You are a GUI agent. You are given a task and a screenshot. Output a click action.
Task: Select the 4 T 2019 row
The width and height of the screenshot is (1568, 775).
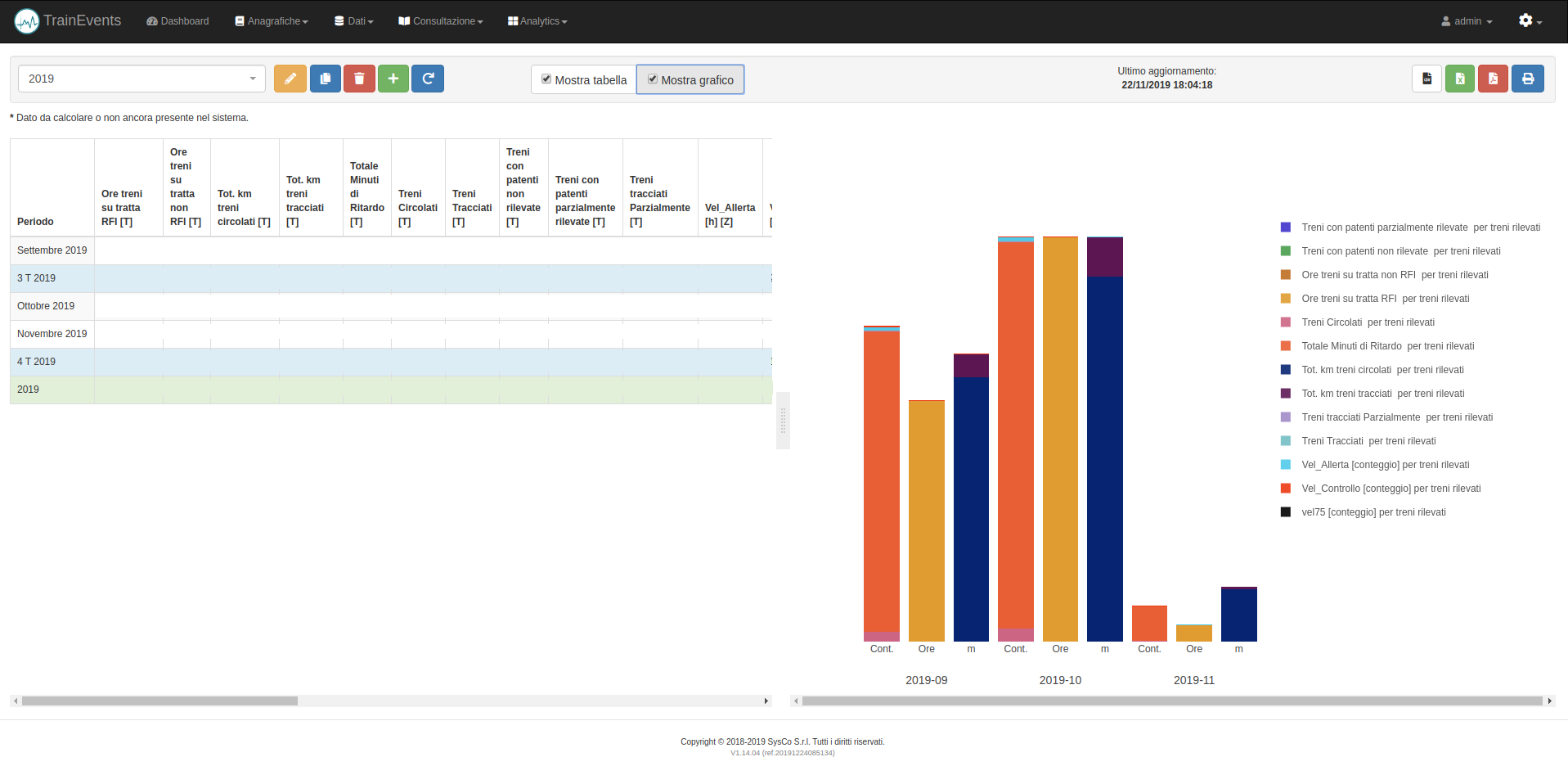point(391,362)
